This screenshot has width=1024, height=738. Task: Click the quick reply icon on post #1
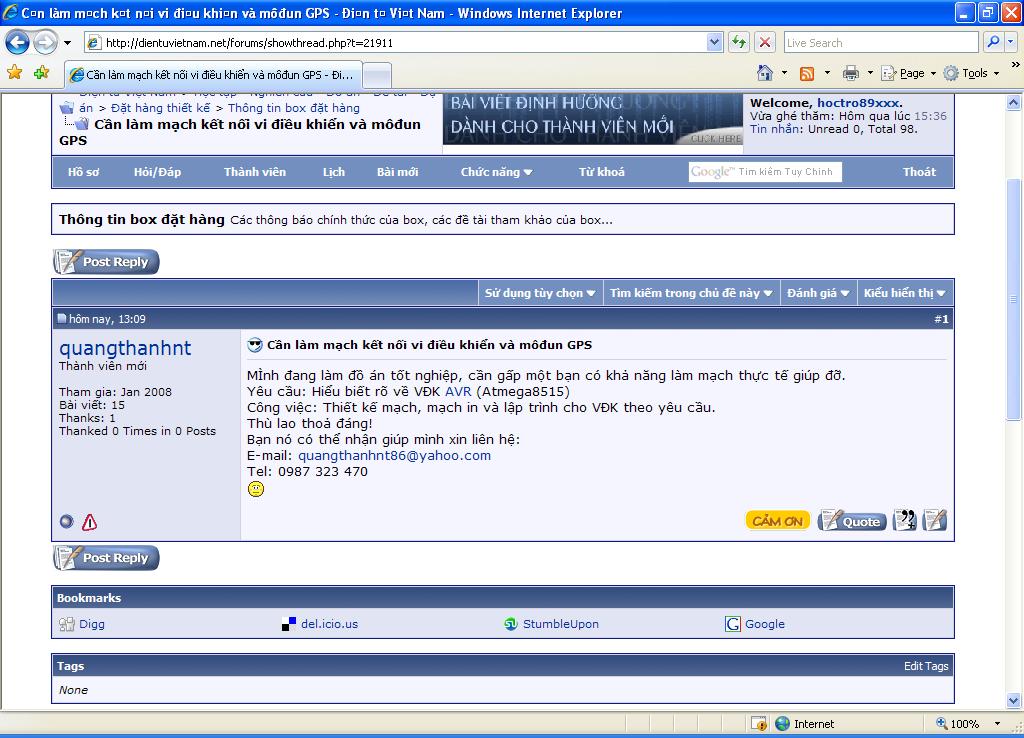click(935, 520)
